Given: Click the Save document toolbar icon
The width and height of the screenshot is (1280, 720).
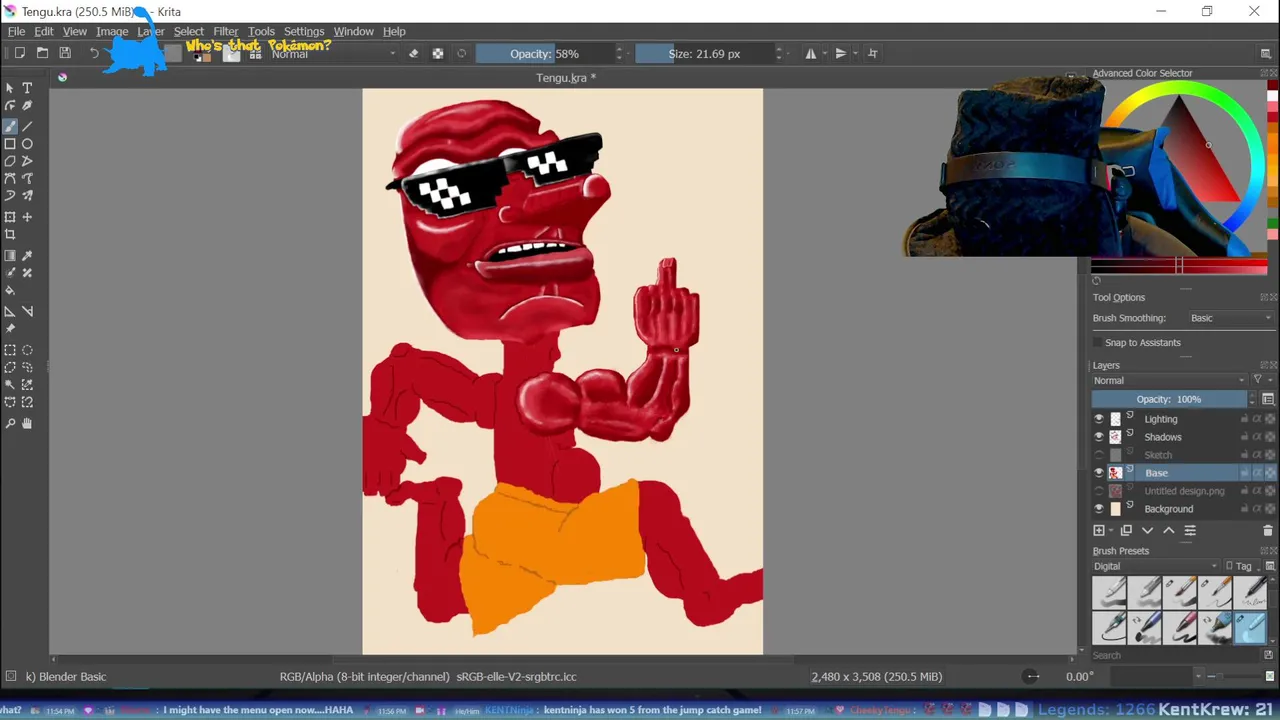Looking at the screenshot, I should click(65, 53).
